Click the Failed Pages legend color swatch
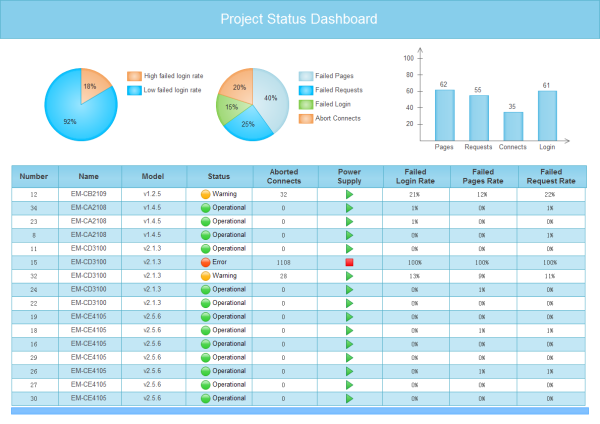Viewport: 600px width, 424px height. tap(306, 76)
